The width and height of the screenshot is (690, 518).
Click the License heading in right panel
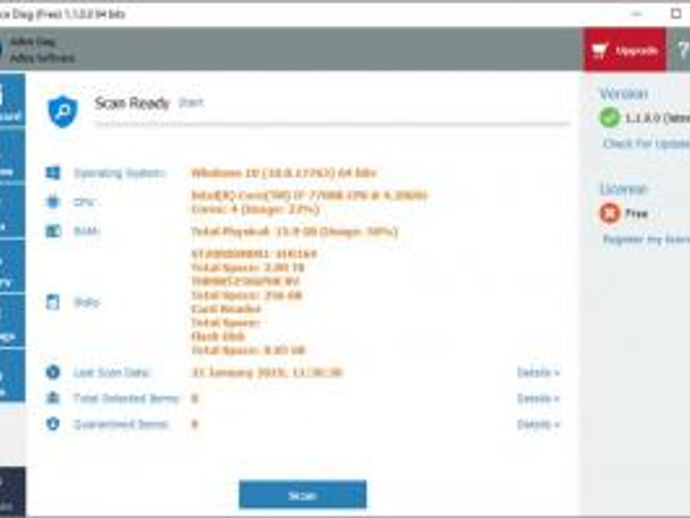(624, 189)
